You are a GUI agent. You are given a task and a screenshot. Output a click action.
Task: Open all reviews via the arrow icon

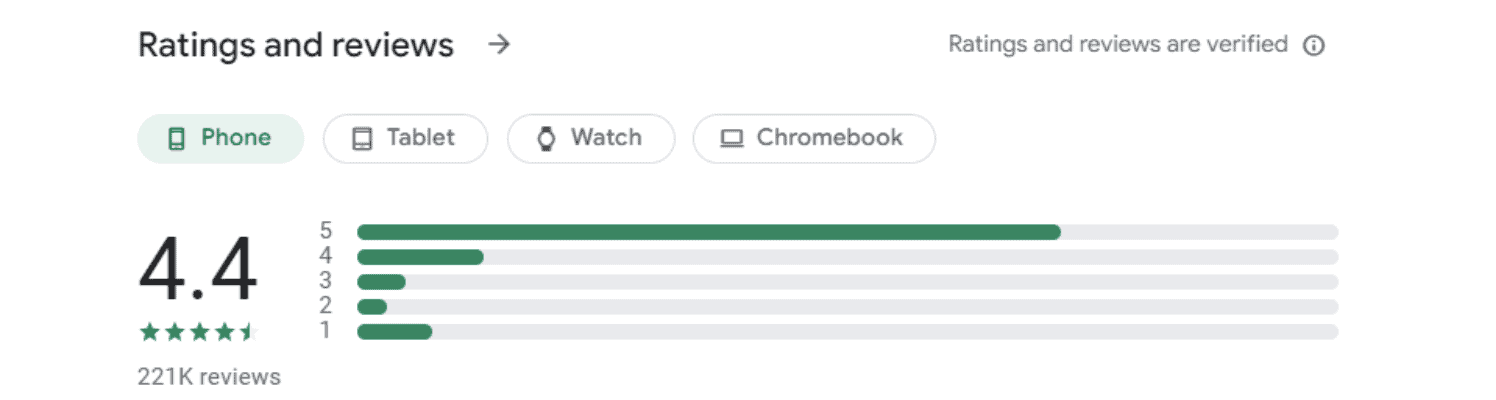(x=499, y=45)
